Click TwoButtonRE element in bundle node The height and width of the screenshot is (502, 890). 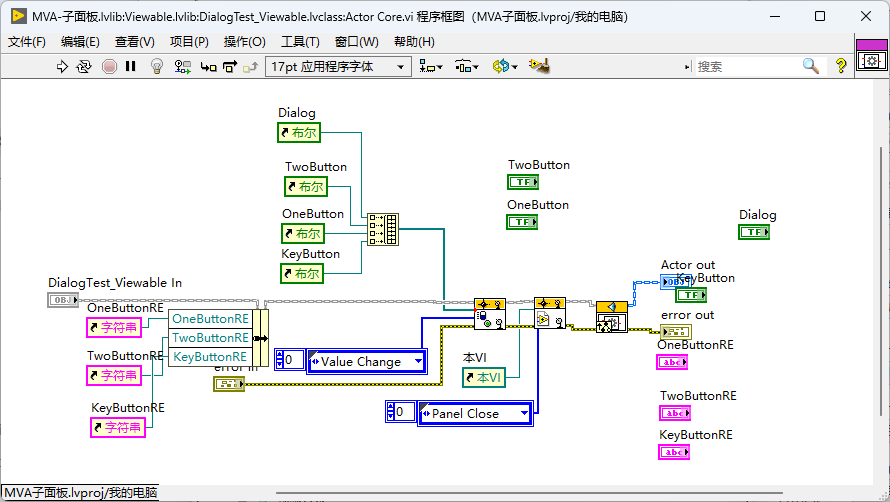pyautogui.click(x=210, y=338)
